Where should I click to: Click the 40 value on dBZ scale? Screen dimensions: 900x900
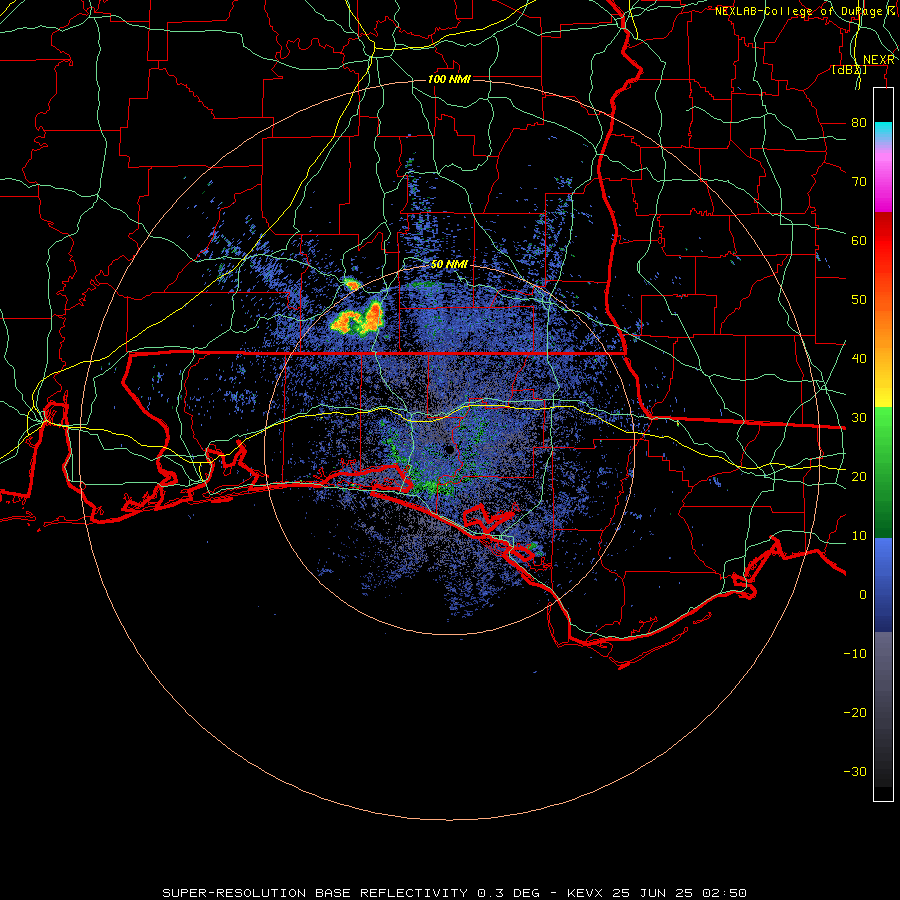[x=859, y=358]
